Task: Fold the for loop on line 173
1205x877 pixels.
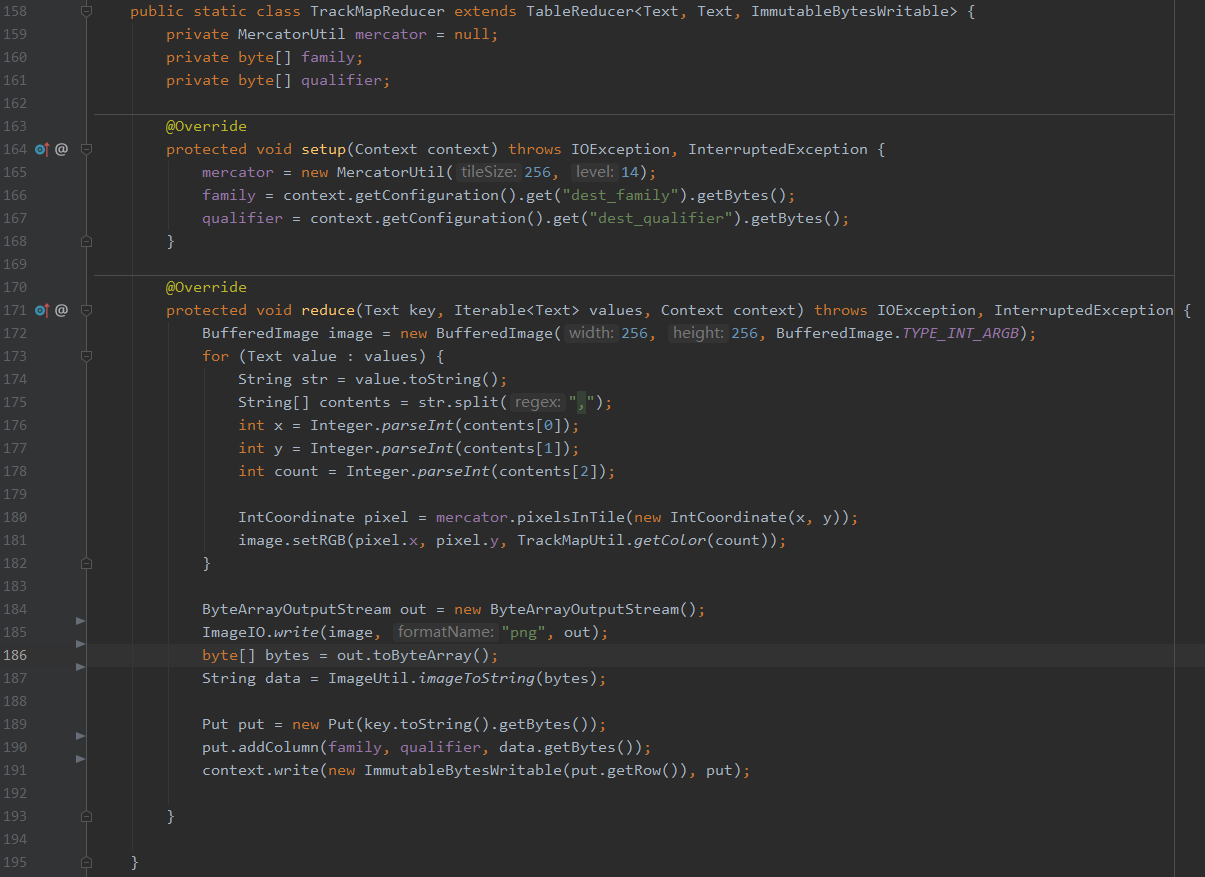Action: 86,356
